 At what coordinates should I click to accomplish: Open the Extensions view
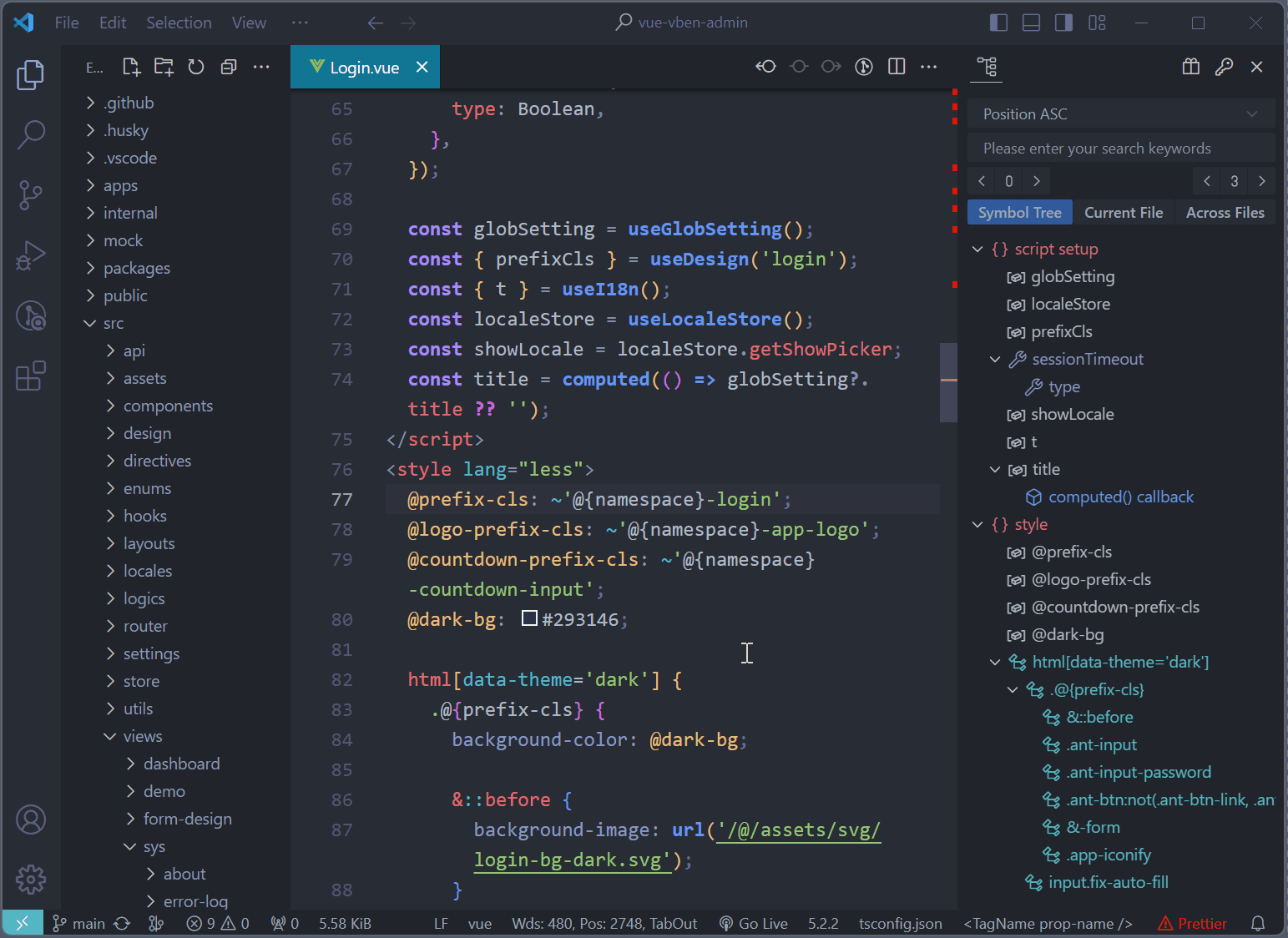coord(30,376)
